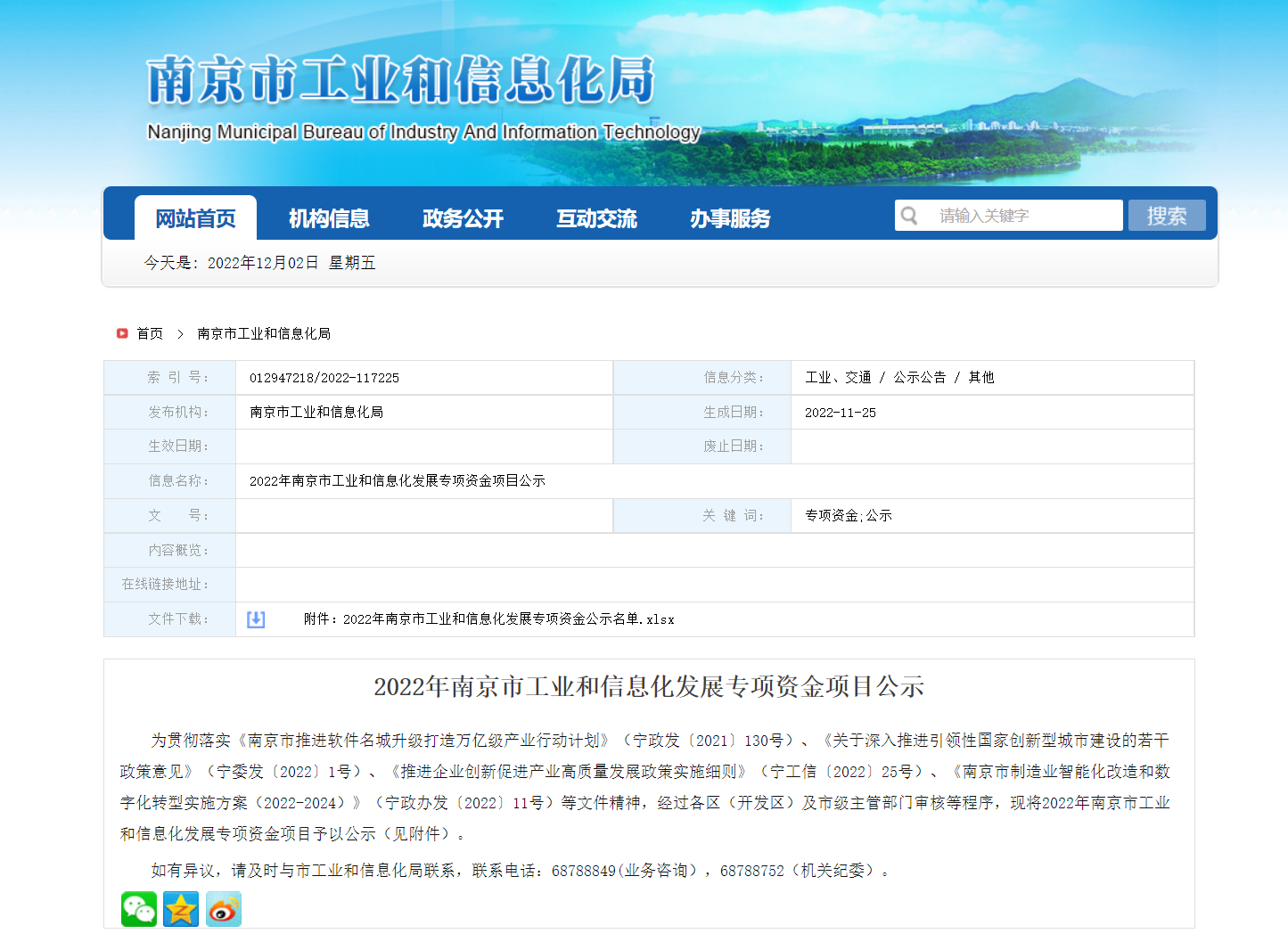Image resolution: width=1288 pixels, height=942 pixels.
Task: Click 信息名称 value 2022年南京市工业和信息化发展专项资金项目公示
Action: pos(398,480)
